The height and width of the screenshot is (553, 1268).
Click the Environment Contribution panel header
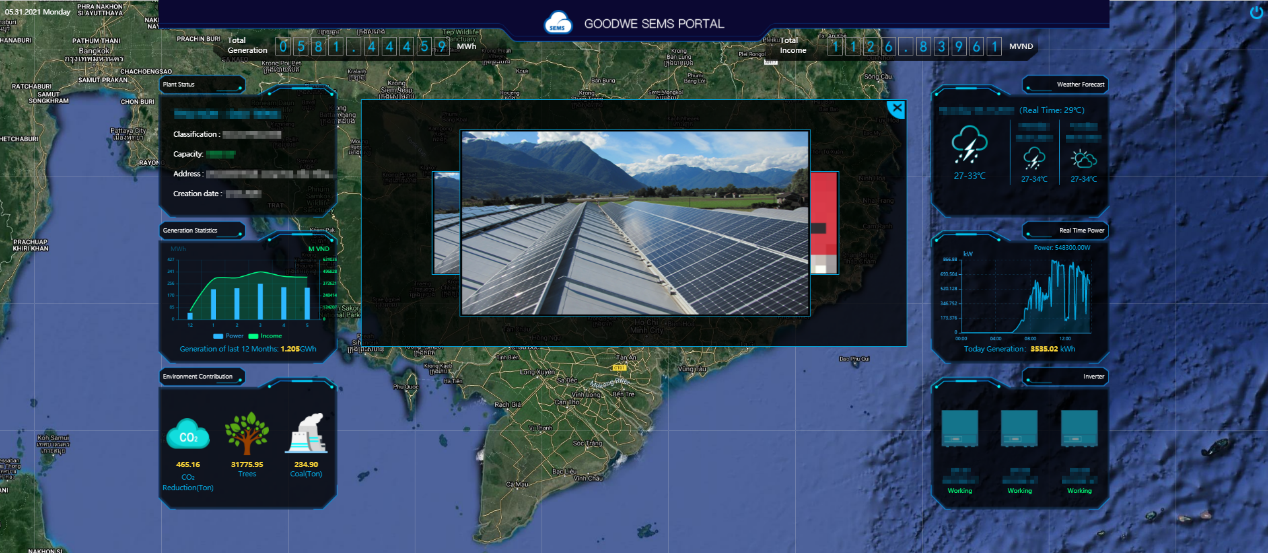tap(201, 377)
